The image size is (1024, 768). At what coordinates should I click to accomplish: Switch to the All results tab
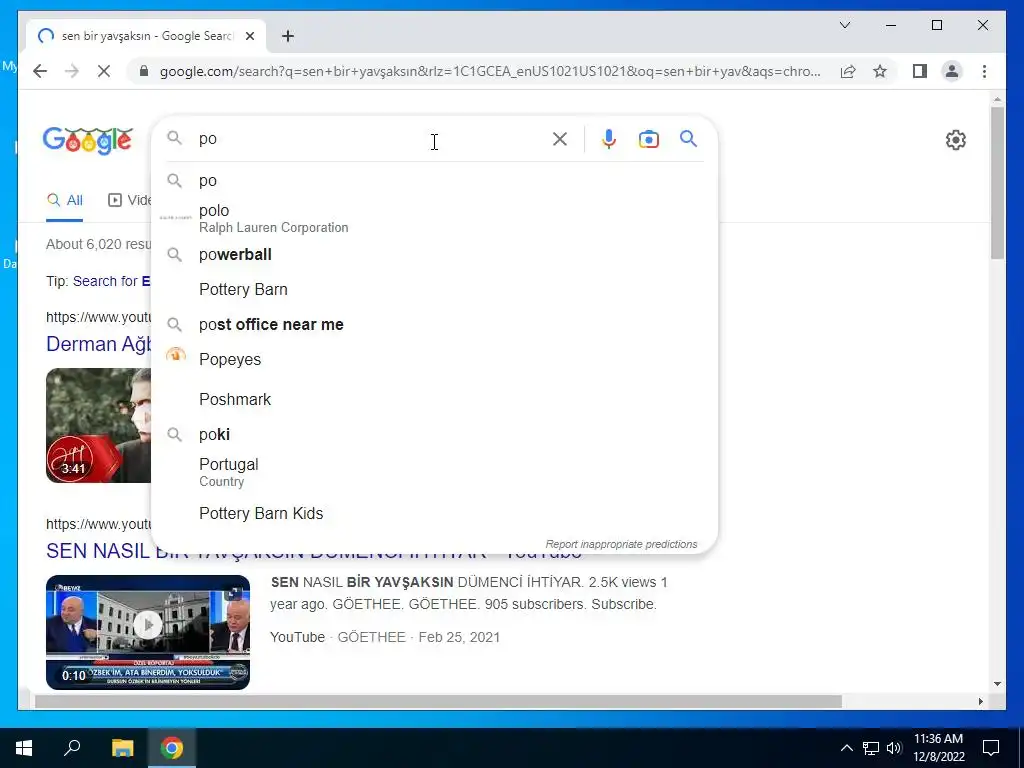pyautogui.click(x=65, y=200)
